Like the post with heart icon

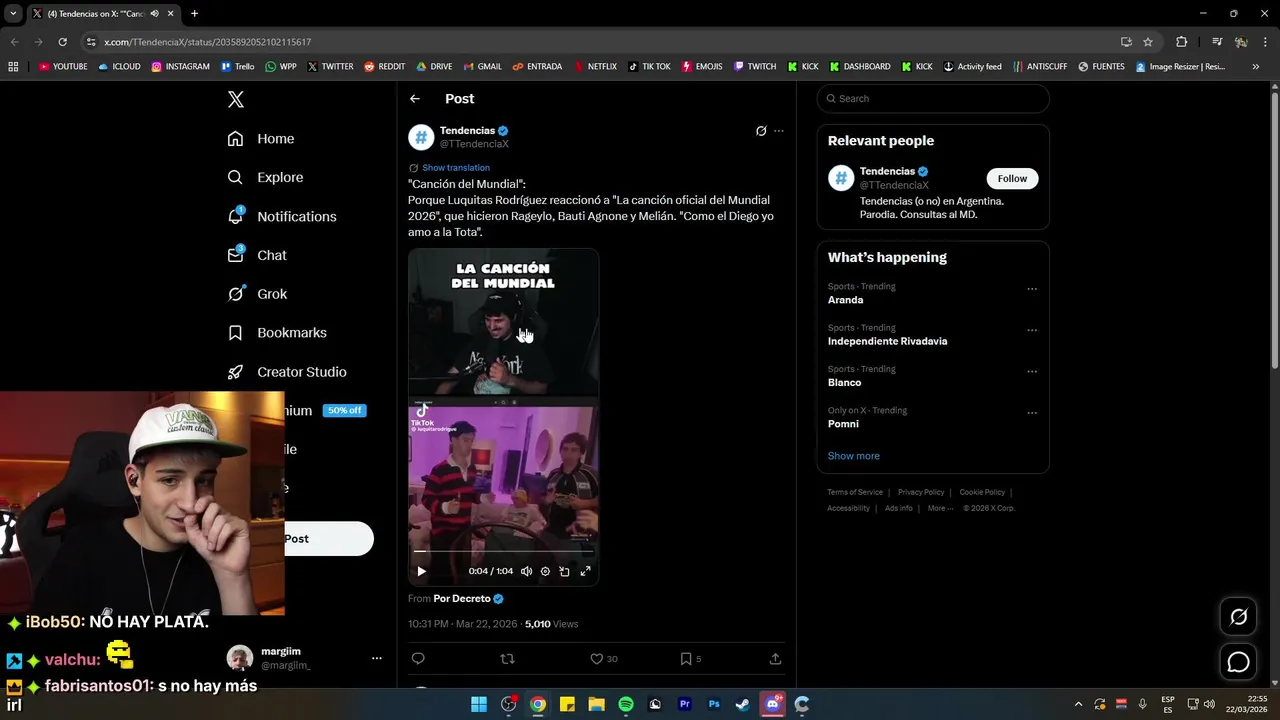tap(597, 658)
